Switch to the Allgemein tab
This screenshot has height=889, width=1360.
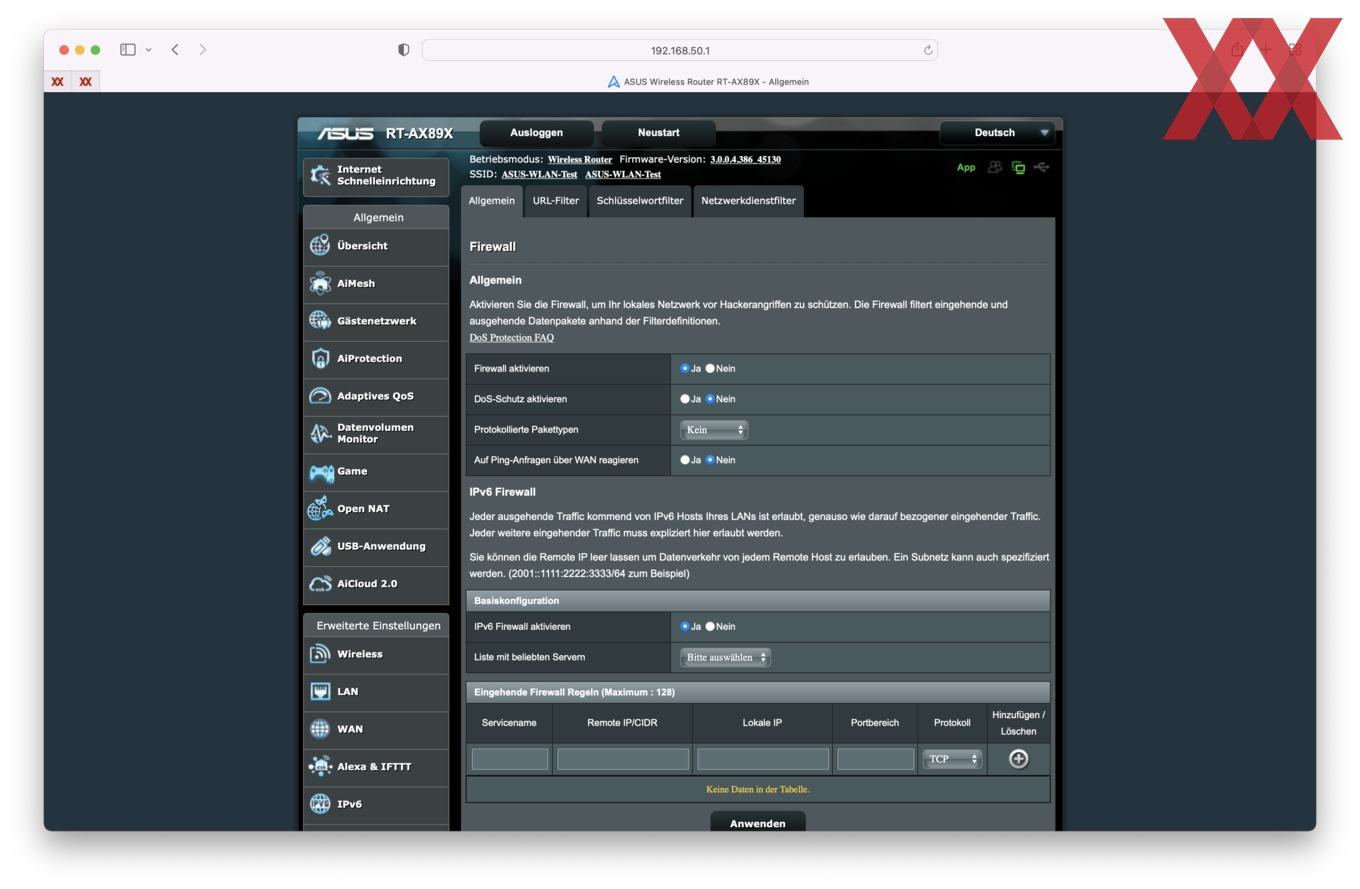[491, 201]
